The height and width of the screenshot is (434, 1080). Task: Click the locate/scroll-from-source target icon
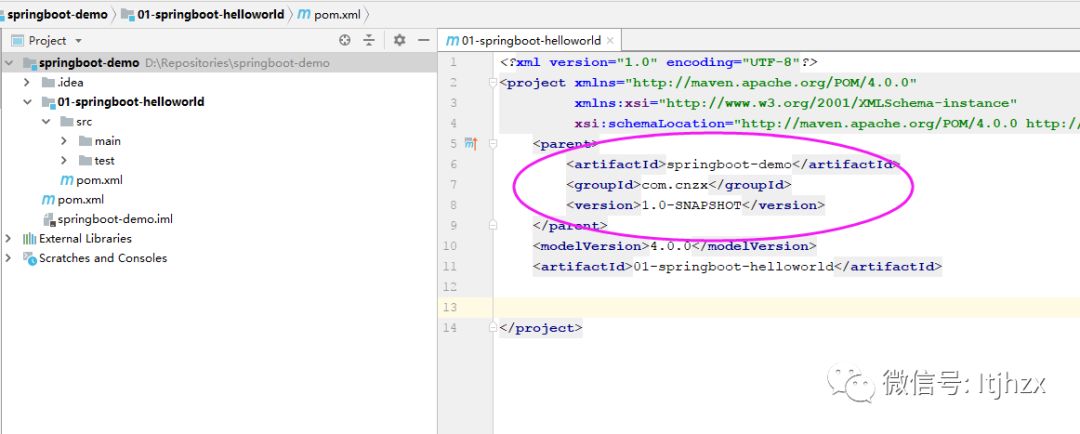pyautogui.click(x=345, y=40)
